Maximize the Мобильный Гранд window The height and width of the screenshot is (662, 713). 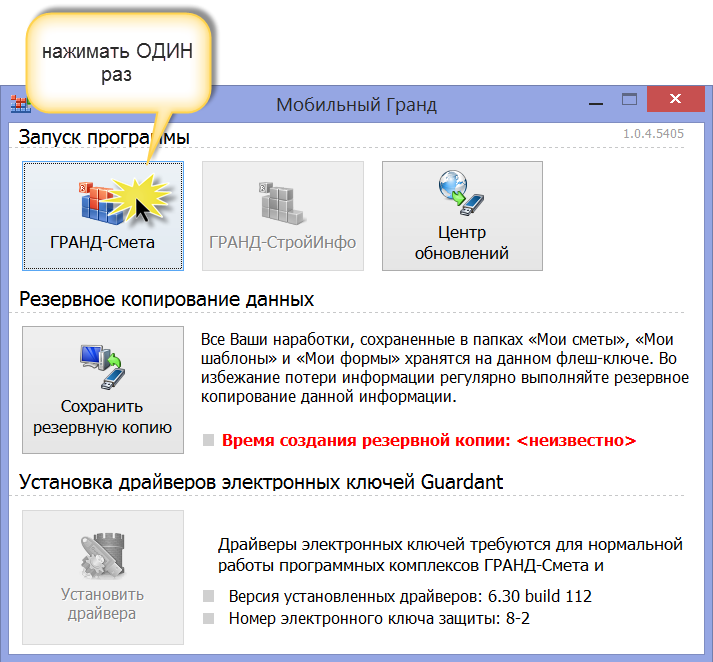[629, 99]
